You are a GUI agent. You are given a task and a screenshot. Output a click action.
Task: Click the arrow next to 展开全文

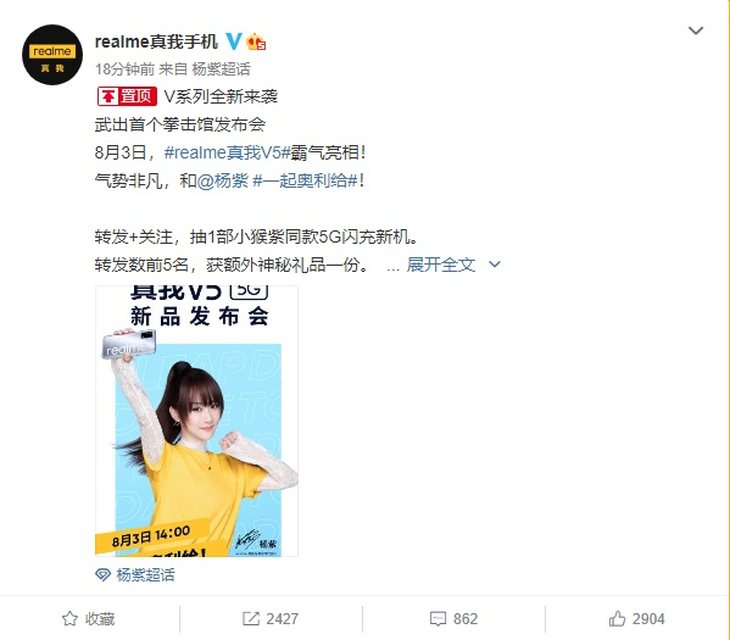494,265
